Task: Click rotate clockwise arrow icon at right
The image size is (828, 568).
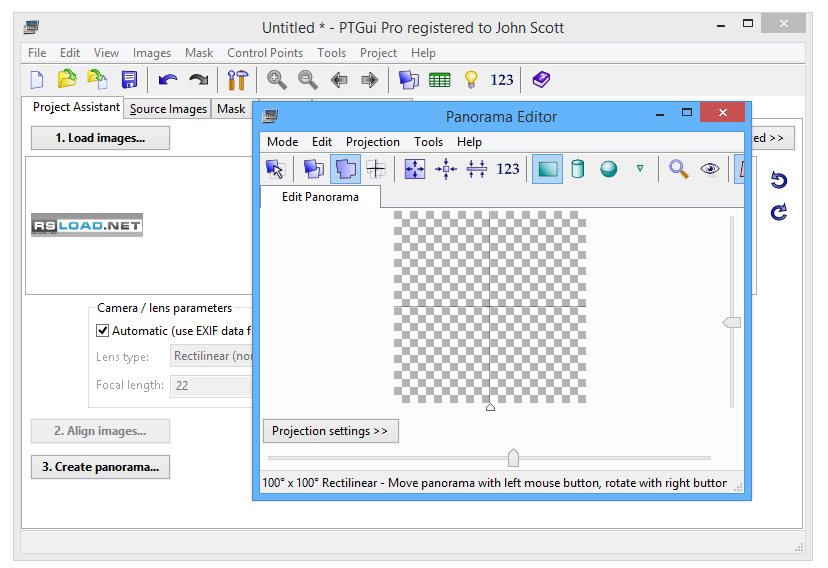Action: 778,212
